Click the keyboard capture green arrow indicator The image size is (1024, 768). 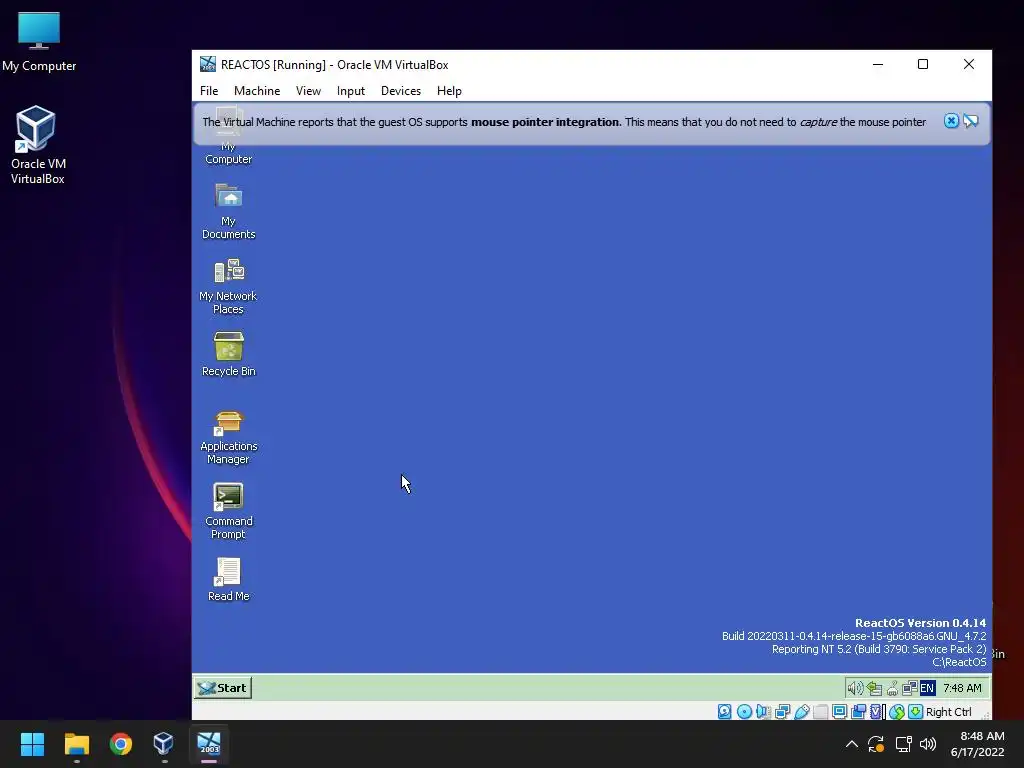click(x=916, y=712)
